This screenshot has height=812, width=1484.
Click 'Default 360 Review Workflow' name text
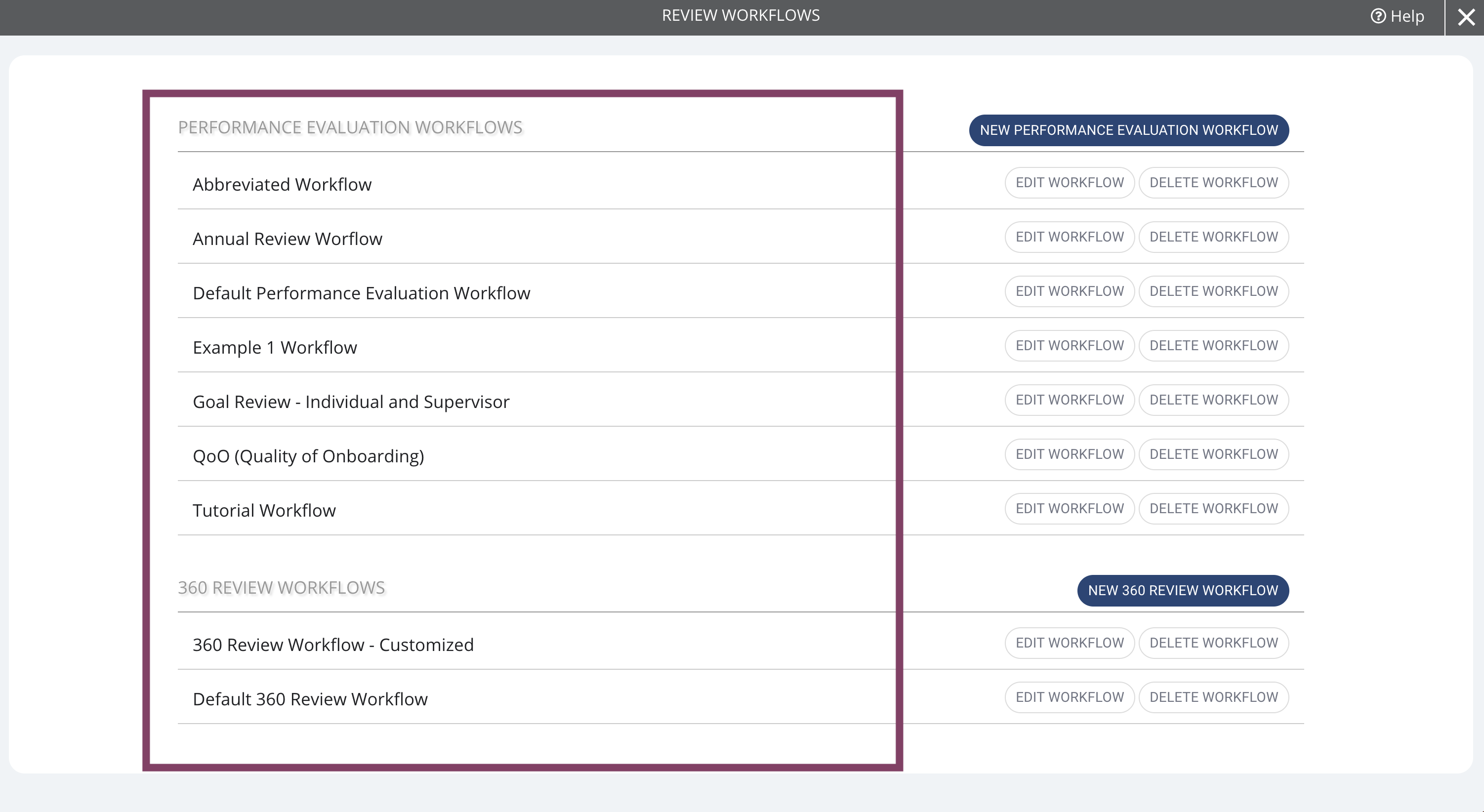tap(310, 699)
